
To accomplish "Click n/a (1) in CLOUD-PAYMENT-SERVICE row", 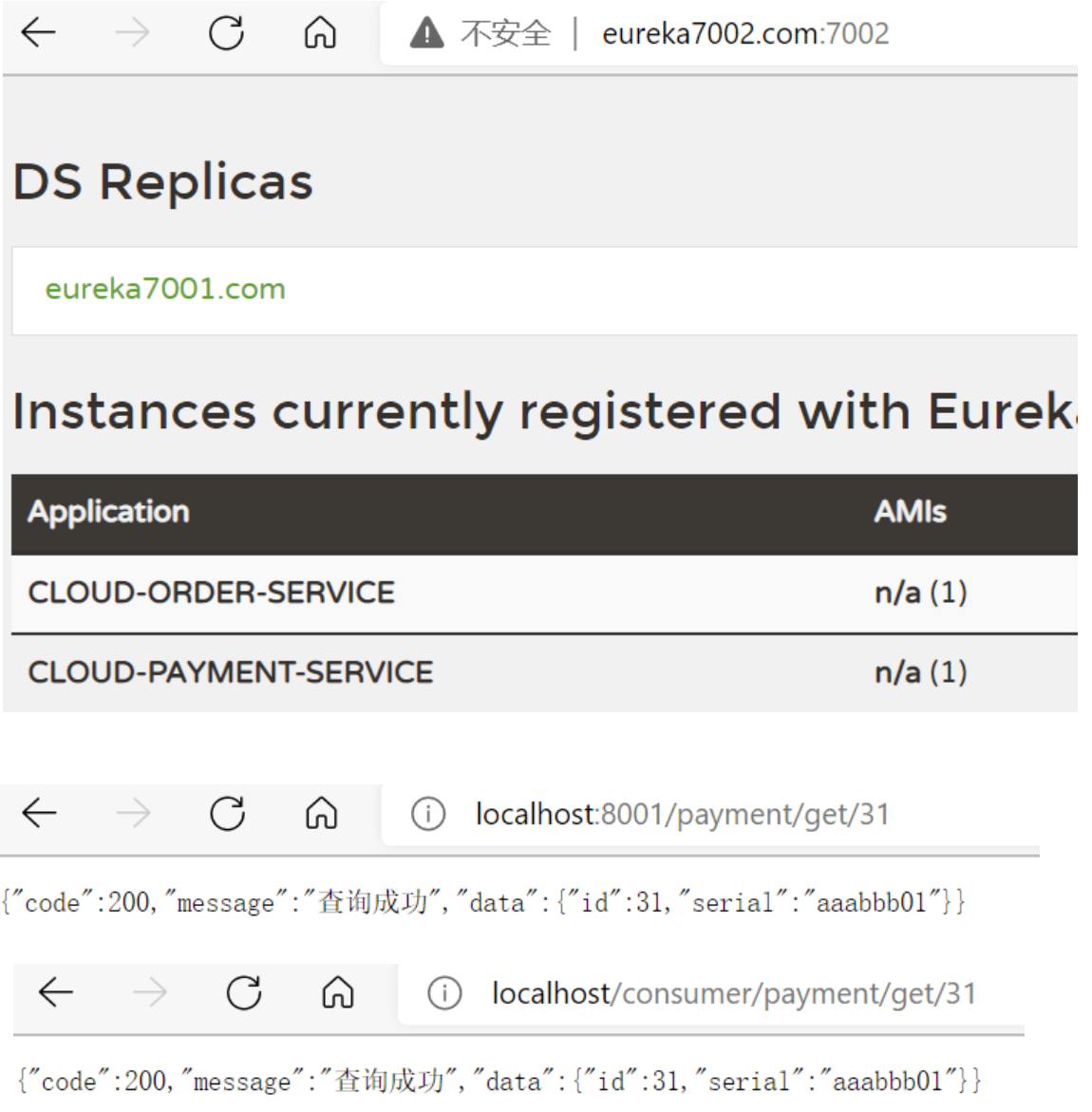I will click(x=920, y=671).
